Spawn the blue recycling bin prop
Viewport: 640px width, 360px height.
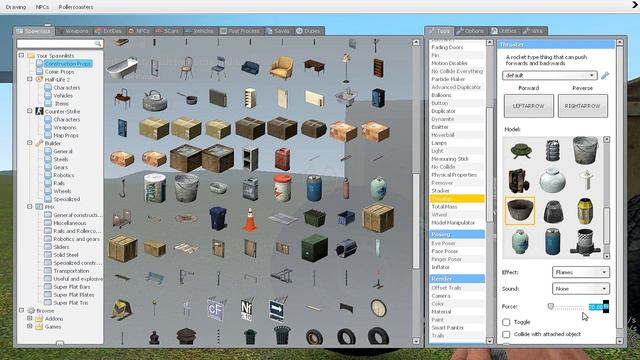click(x=218, y=218)
